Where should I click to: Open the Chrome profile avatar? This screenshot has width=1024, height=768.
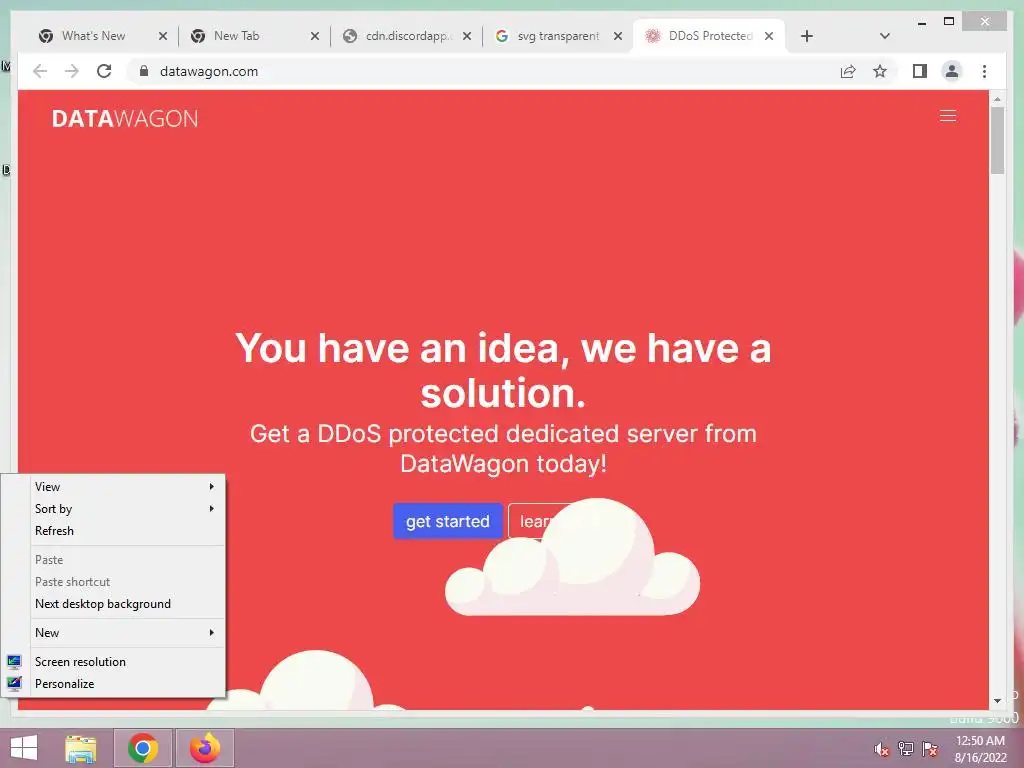point(952,71)
